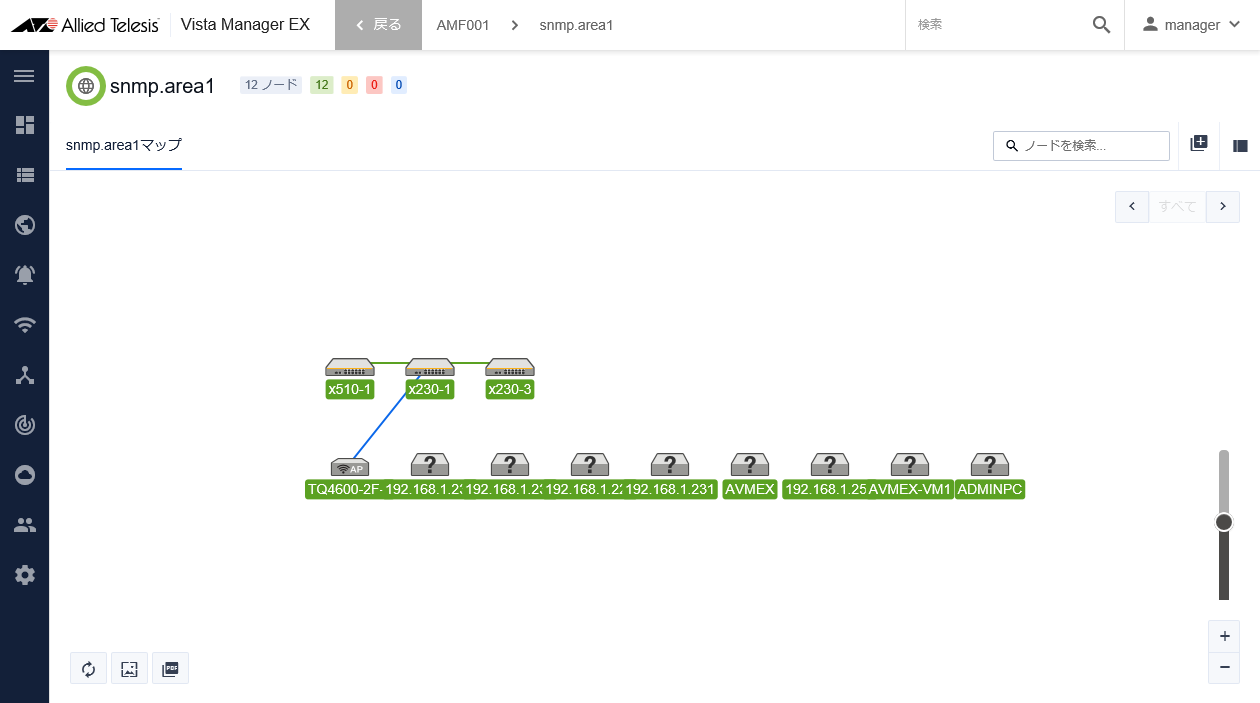Click the 戻る back button
The height and width of the screenshot is (703, 1260).
379,25
